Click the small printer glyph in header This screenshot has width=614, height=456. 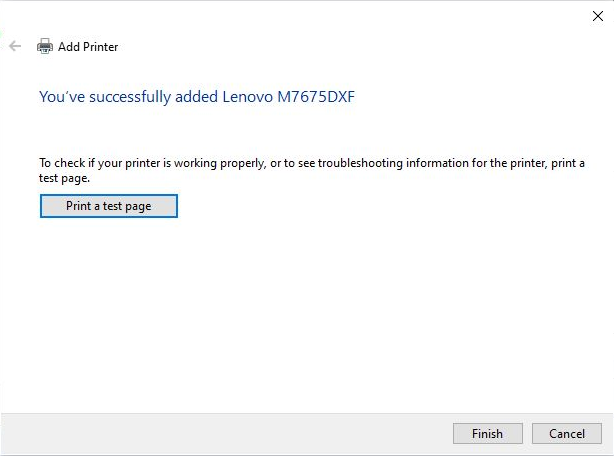click(45, 46)
